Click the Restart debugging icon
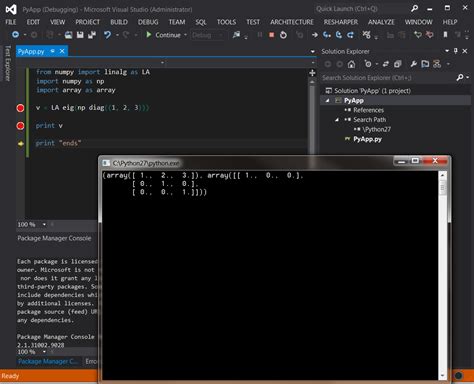Viewport: 474px width, 384px height. coord(283,35)
